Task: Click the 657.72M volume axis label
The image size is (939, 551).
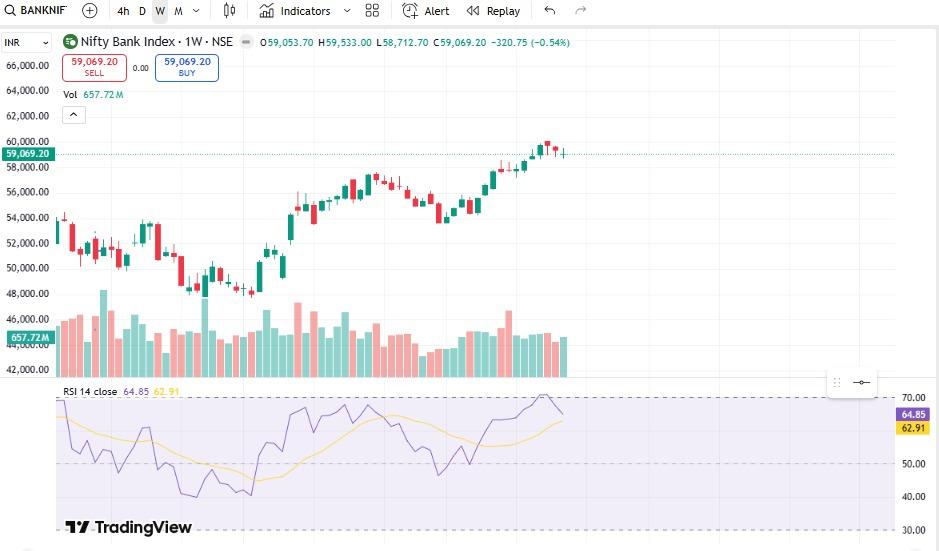Action: point(29,338)
